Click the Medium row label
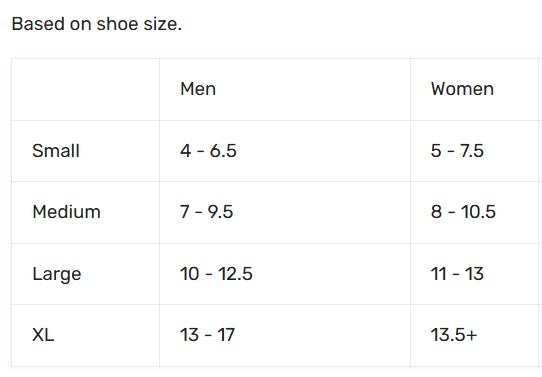 pyautogui.click(x=66, y=211)
